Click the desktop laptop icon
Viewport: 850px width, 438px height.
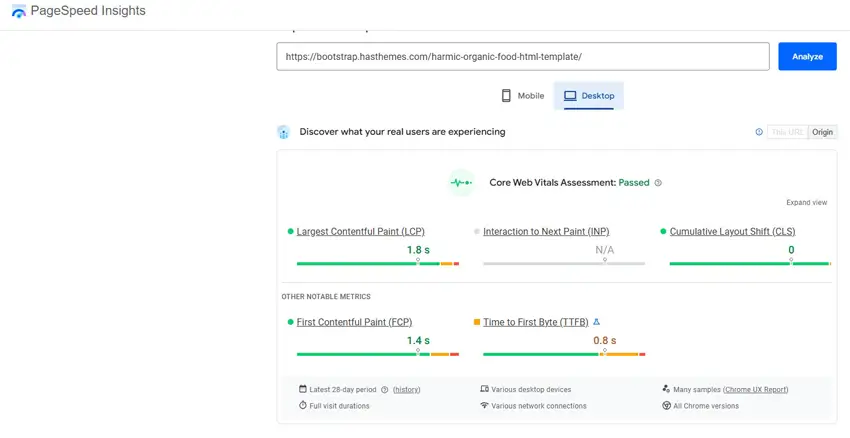[x=570, y=96]
